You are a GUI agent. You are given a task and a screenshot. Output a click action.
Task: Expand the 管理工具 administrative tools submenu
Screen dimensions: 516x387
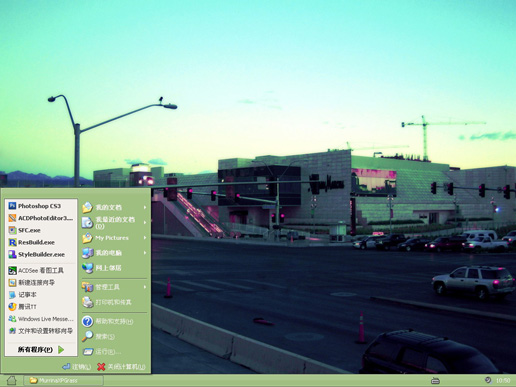coord(114,287)
